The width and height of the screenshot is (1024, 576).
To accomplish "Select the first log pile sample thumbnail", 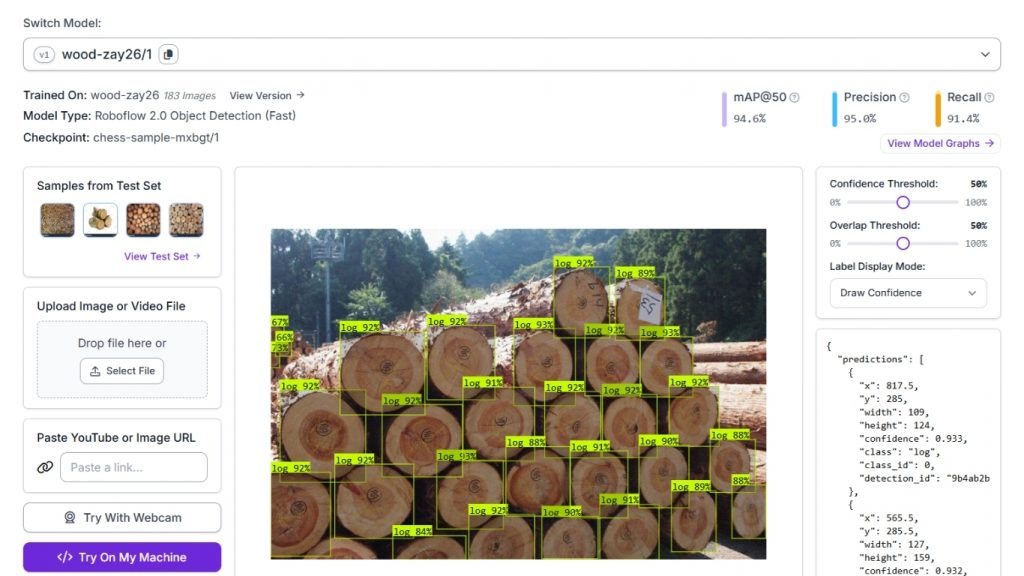I will tap(57, 219).
